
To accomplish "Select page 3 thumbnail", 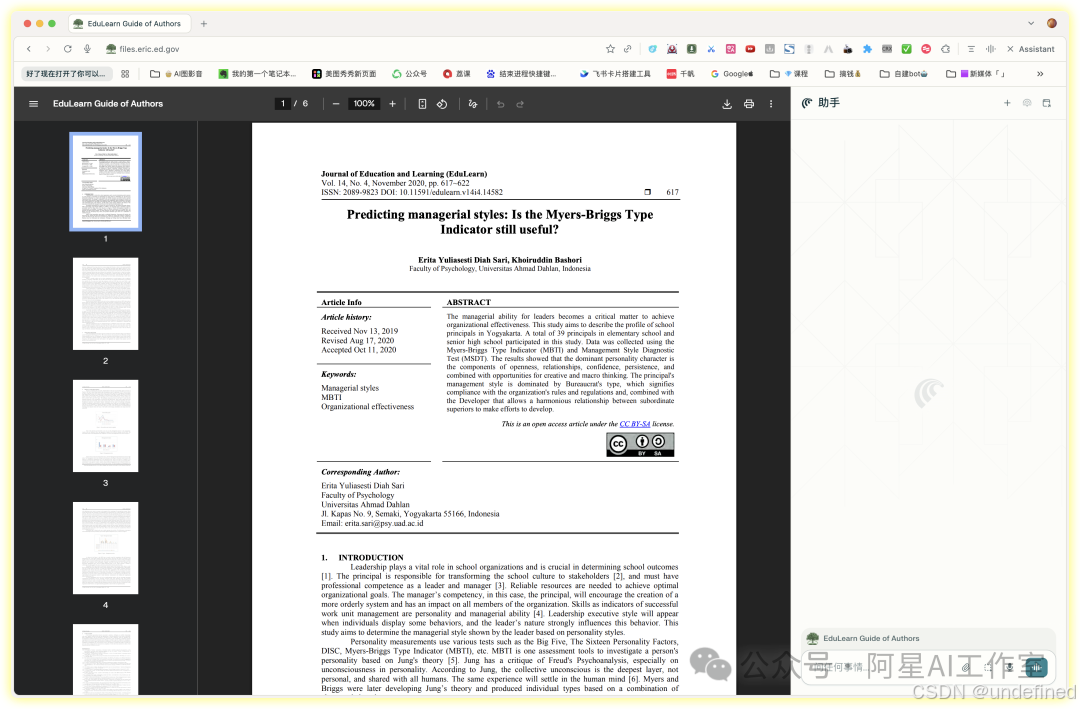I will coord(105,426).
